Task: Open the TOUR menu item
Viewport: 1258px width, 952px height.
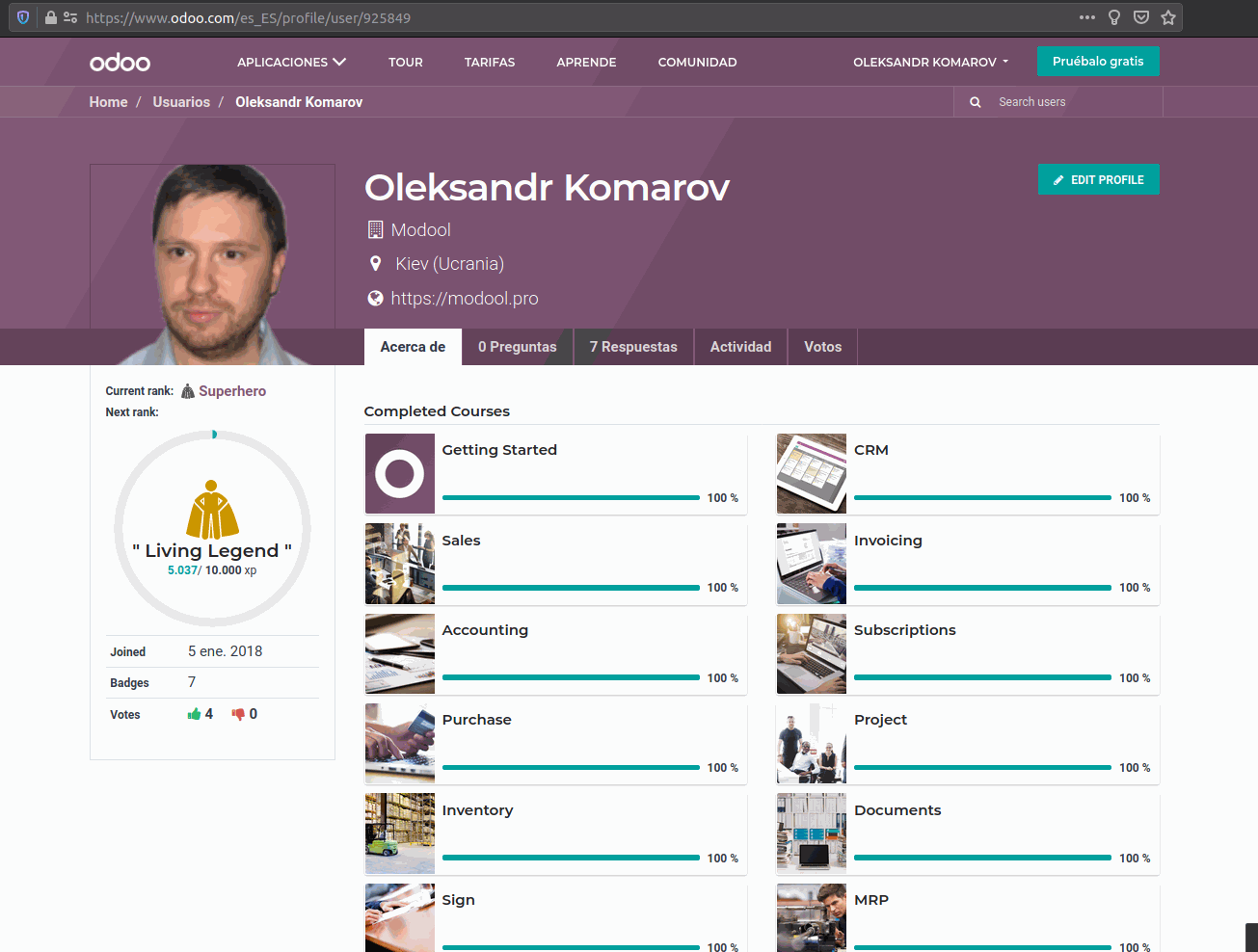Action: point(406,62)
